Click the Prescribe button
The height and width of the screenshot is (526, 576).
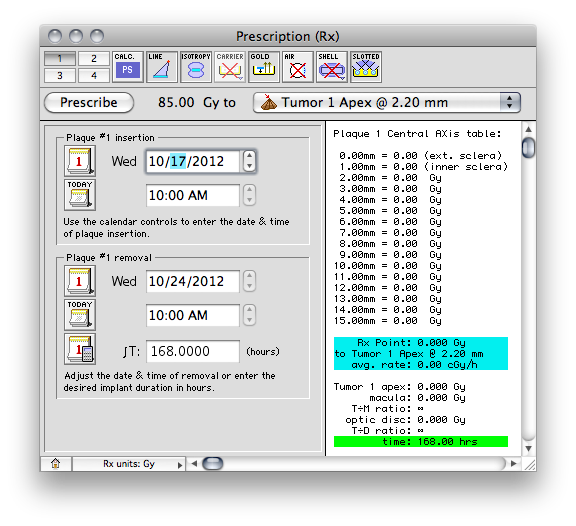(x=89, y=102)
